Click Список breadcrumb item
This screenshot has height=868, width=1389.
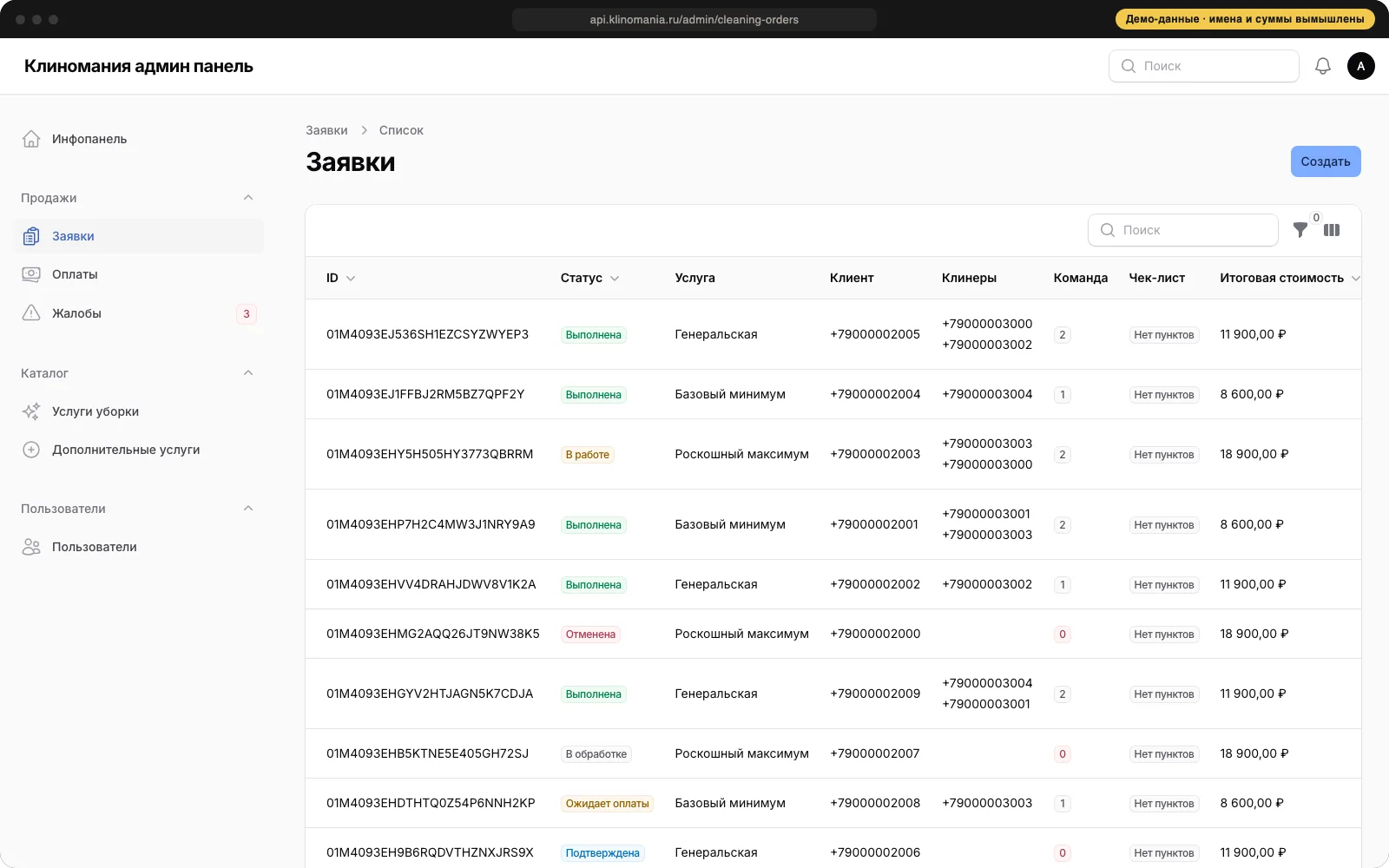pyautogui.click(x=401, y=130)
